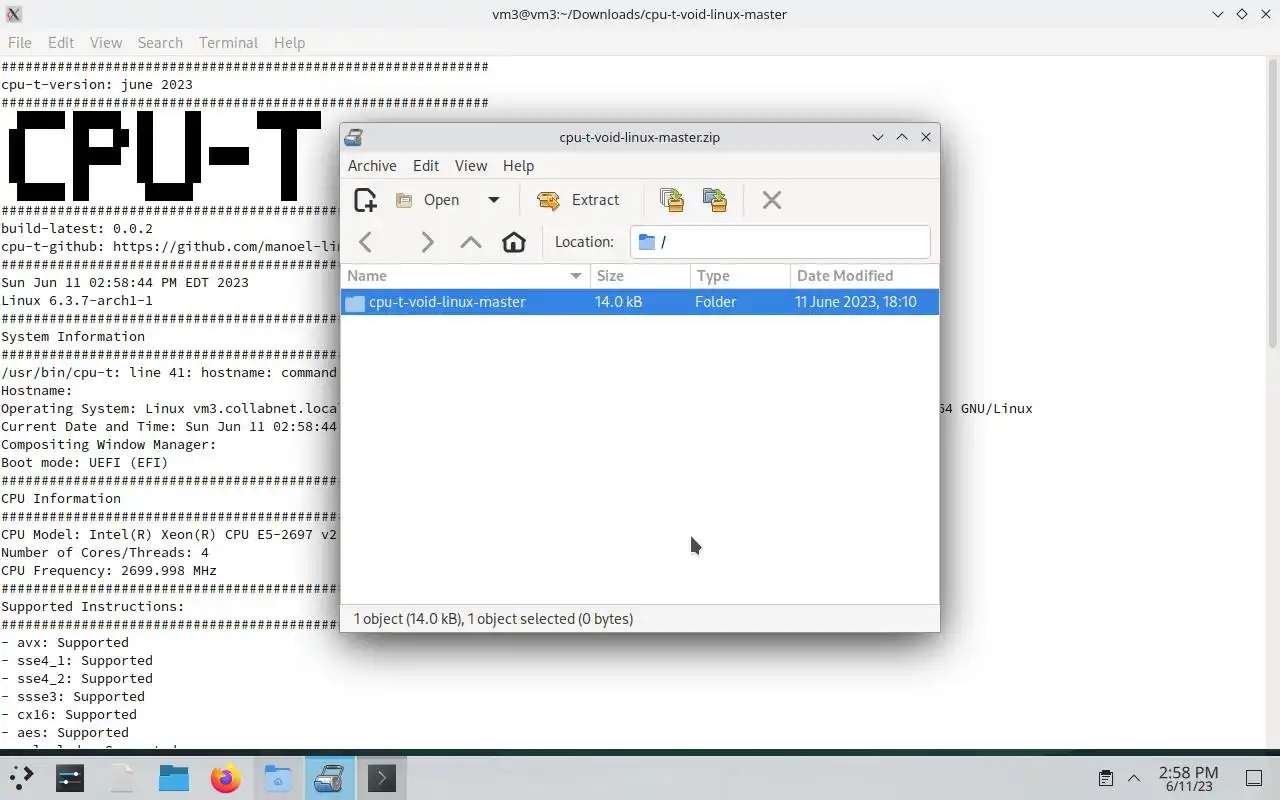Screen dimensions: 1280x800
Task: Click 'Boot mode: UEFI (EFI)' terminal line
Action: [85, 463]
